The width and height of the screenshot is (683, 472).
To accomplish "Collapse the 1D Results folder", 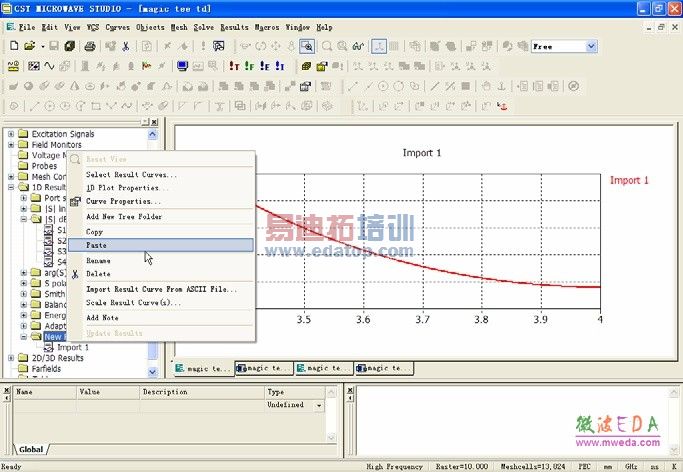I will pyautogui.click(x=11, y=187).
